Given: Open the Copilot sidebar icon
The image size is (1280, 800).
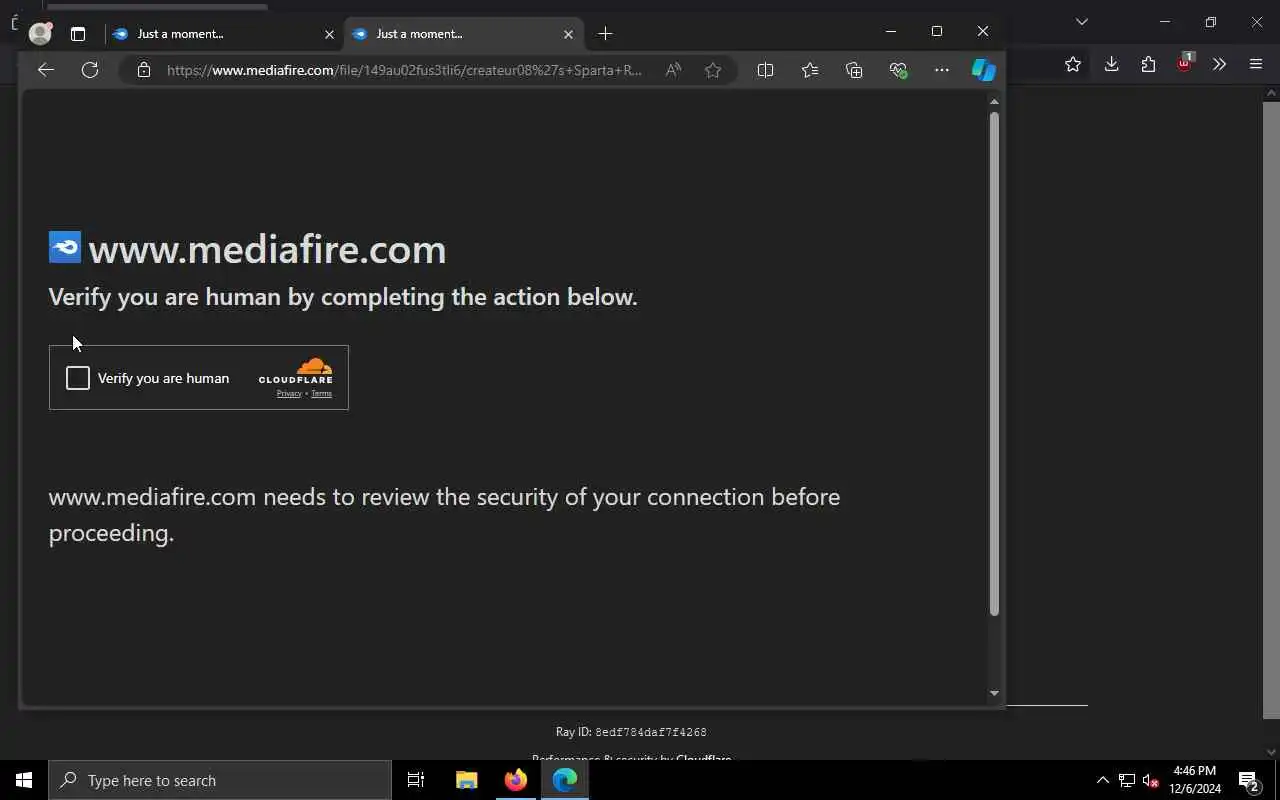Looking at the screenshot, I should (984, 70).
